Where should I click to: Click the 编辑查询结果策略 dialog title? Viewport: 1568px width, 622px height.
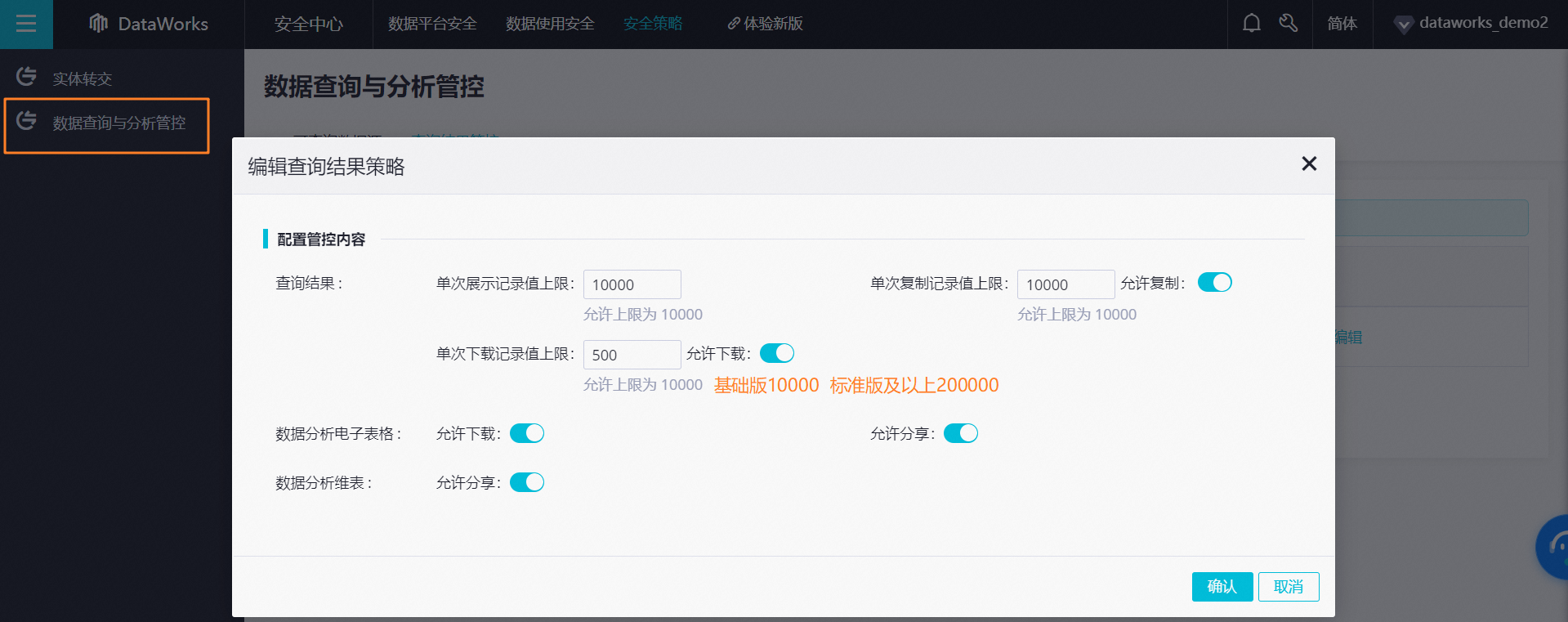[326, 167]
